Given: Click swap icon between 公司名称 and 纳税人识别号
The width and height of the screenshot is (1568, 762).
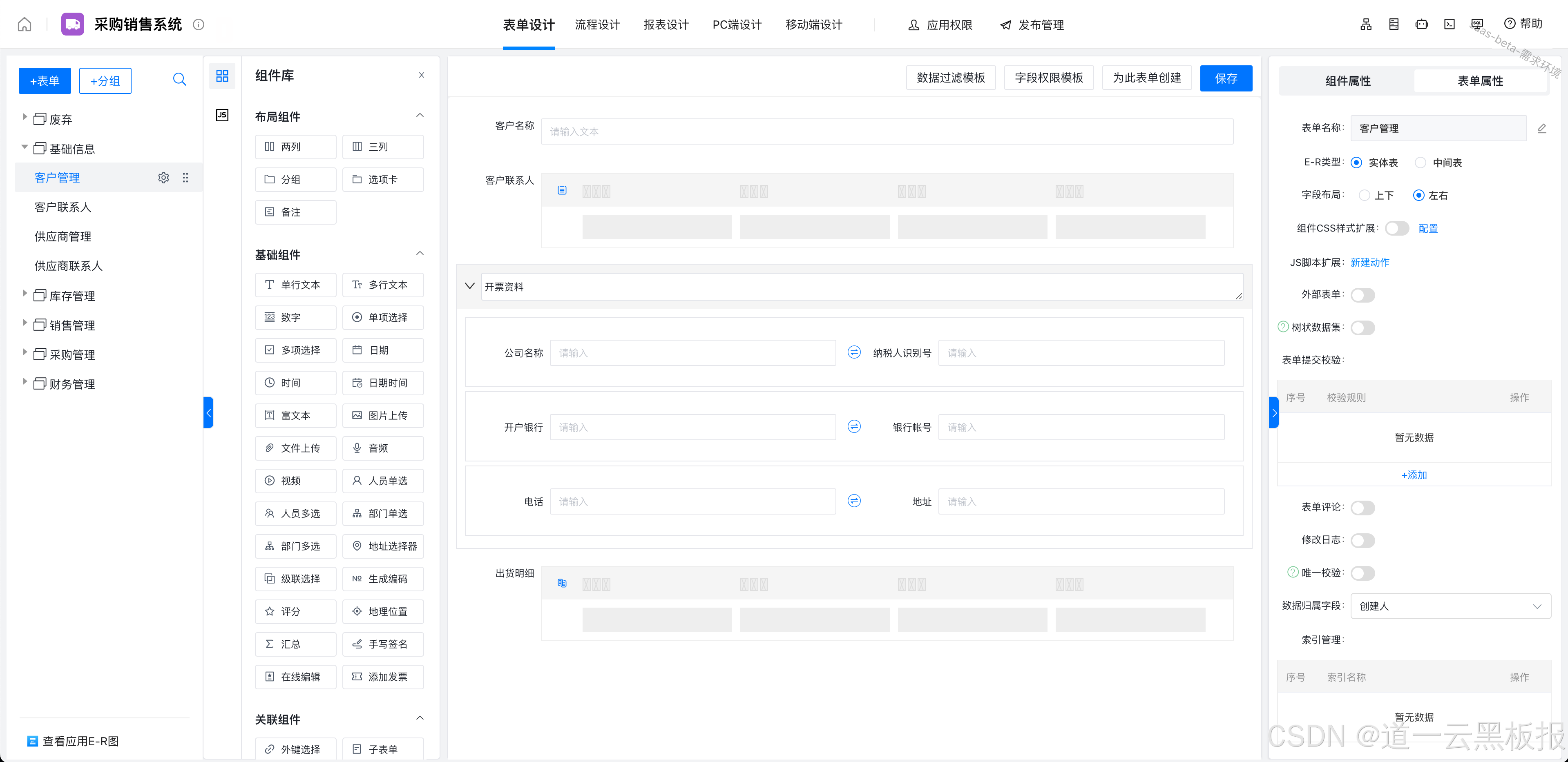Looking at the screenshot, I should 854,352.
